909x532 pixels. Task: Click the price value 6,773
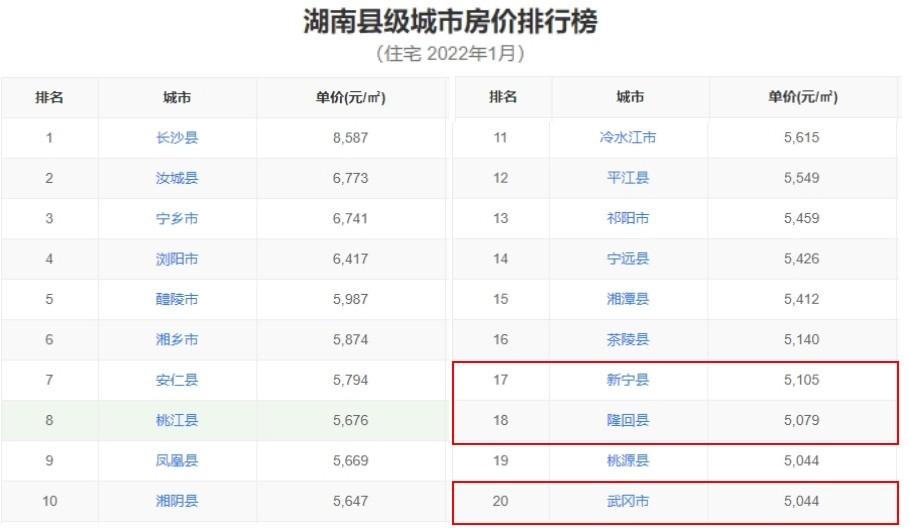(x=350, y=178)
